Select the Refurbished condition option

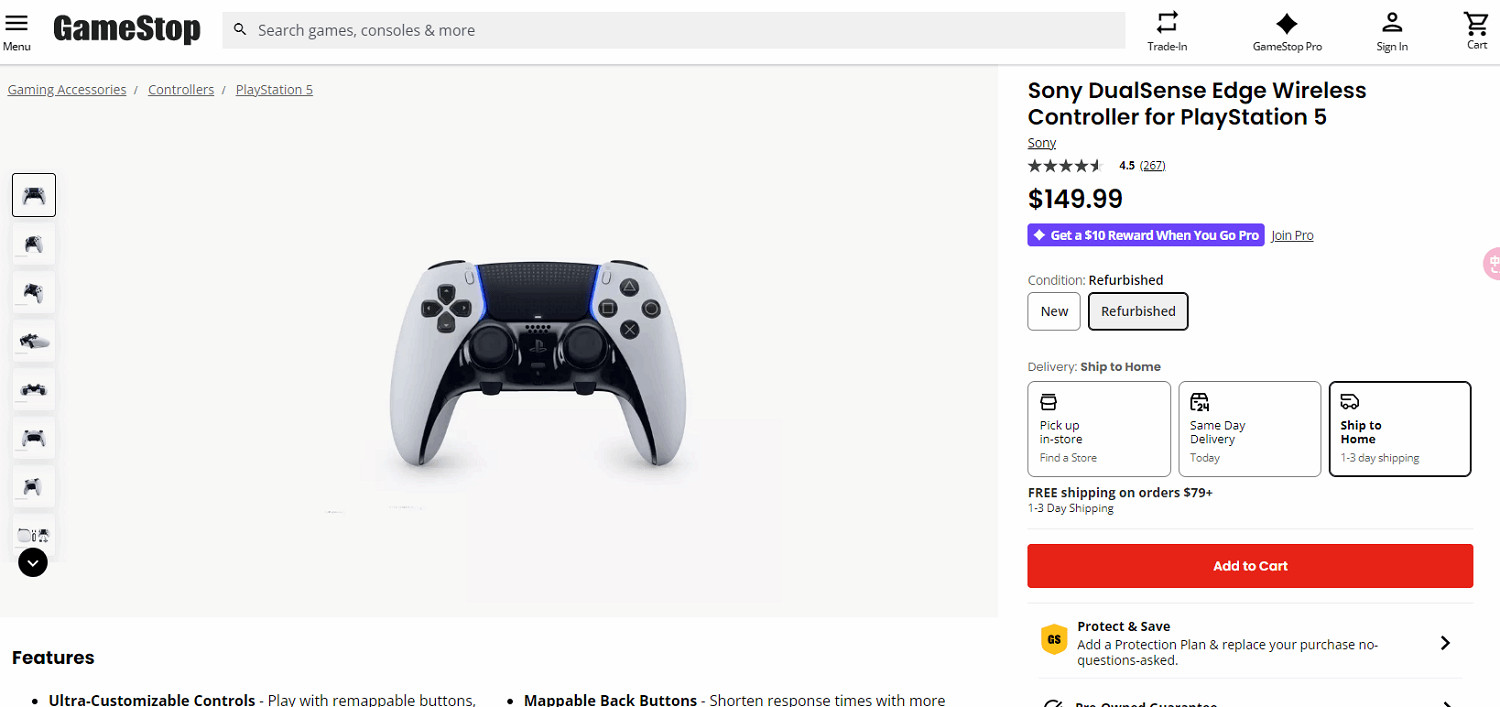1138,311
